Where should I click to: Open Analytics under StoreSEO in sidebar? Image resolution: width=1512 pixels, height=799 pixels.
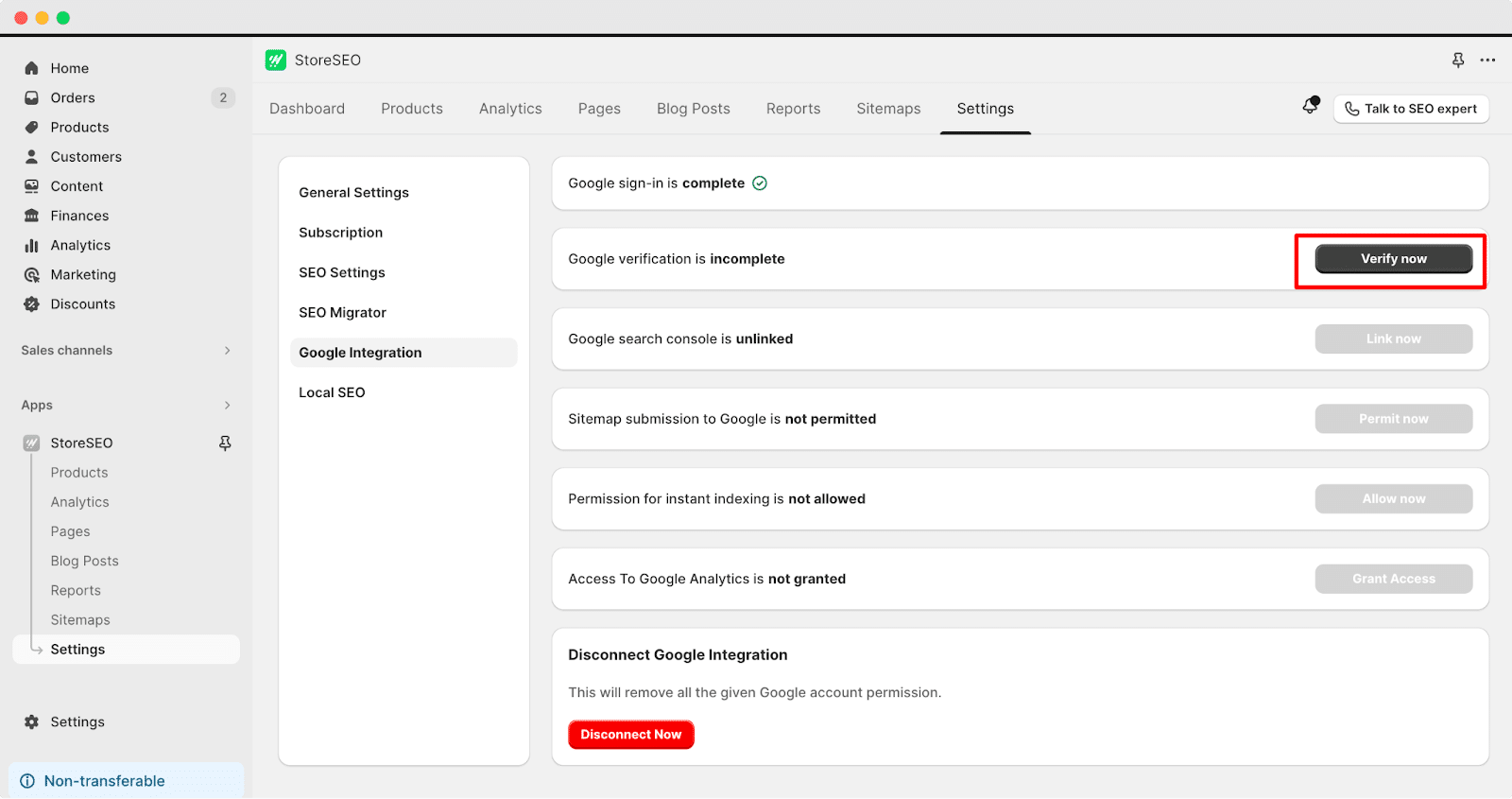point(80,502)
